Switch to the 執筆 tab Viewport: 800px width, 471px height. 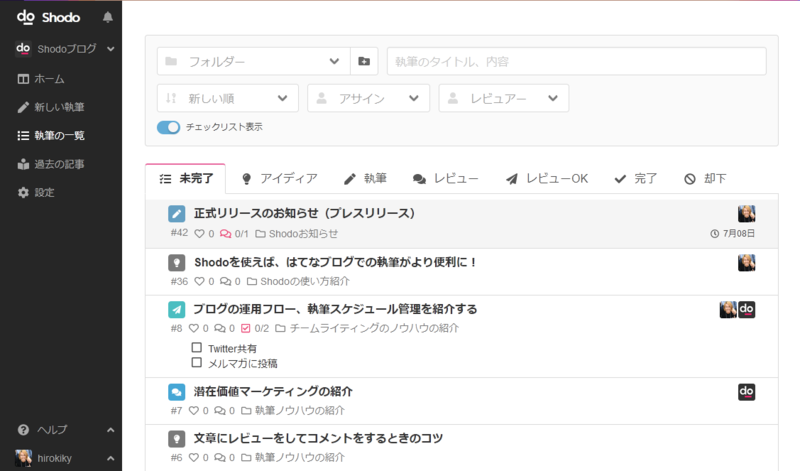pyautogui.click(x=365, y=179)
